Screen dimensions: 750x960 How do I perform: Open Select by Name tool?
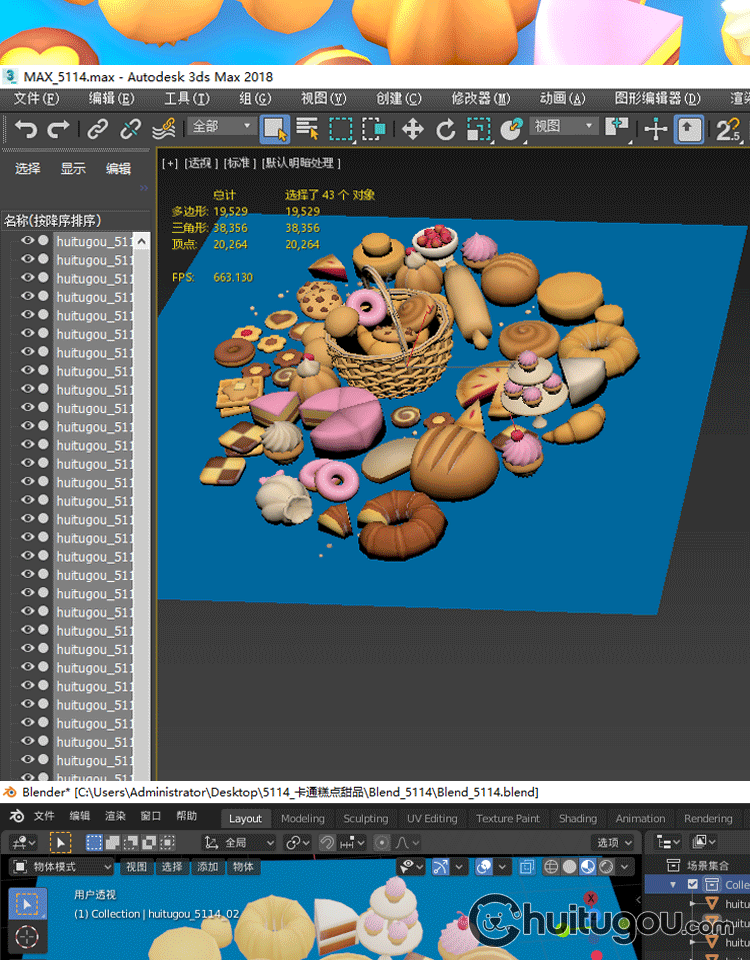pyautogui.click(x=307, y=129)
